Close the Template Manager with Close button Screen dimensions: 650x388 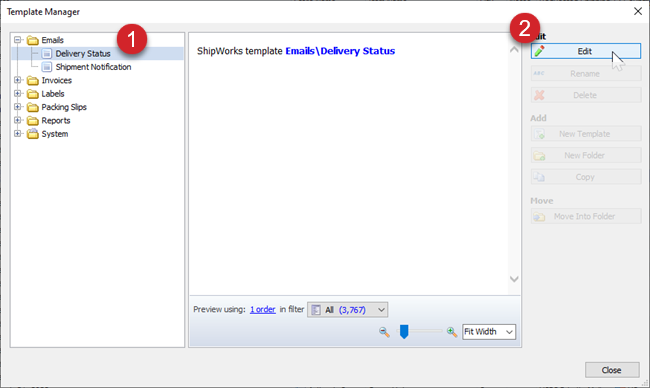click(612, 370)
